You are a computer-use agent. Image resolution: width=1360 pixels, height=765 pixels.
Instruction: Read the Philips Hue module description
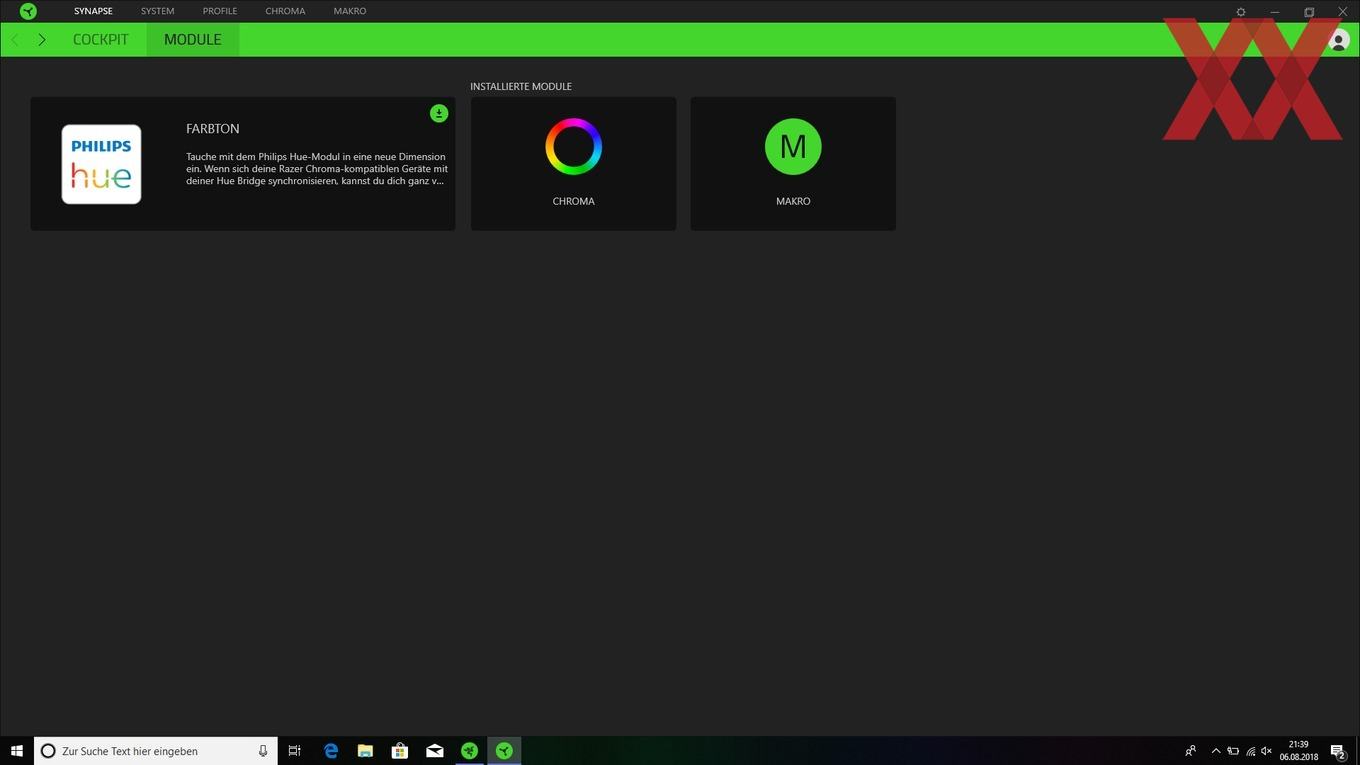317,169
